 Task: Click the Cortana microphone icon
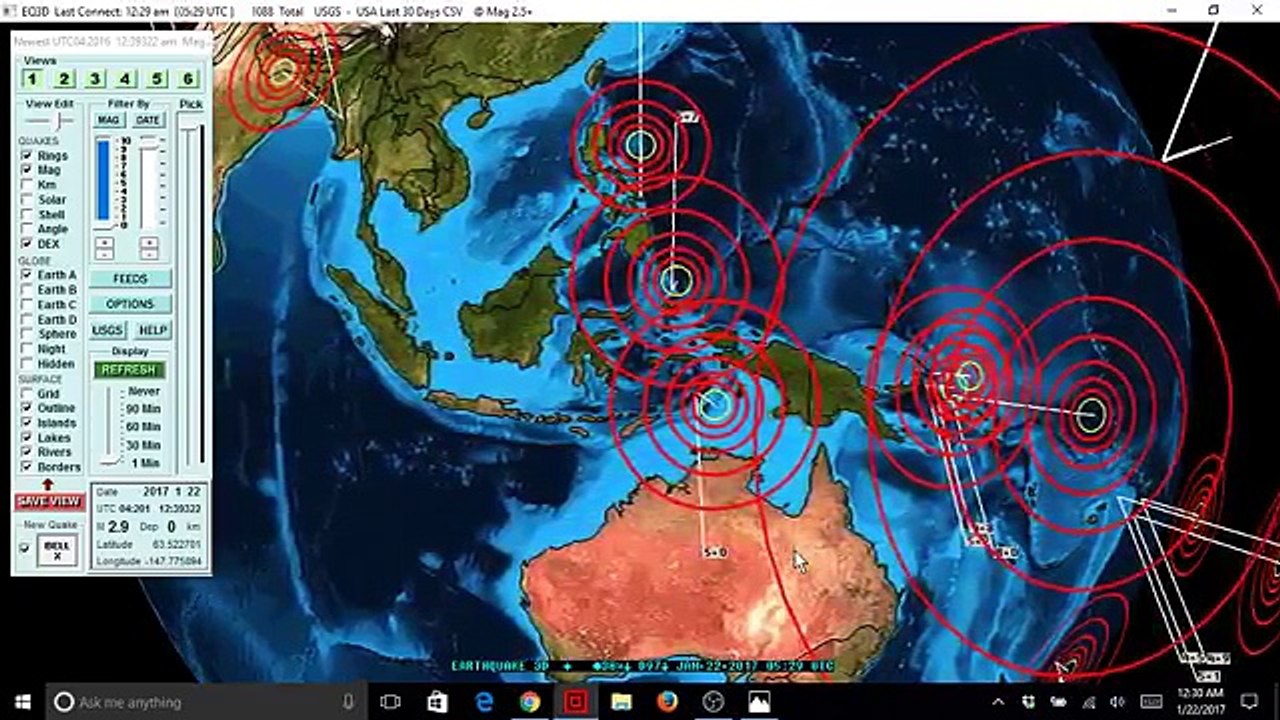[x=348, y=702]
